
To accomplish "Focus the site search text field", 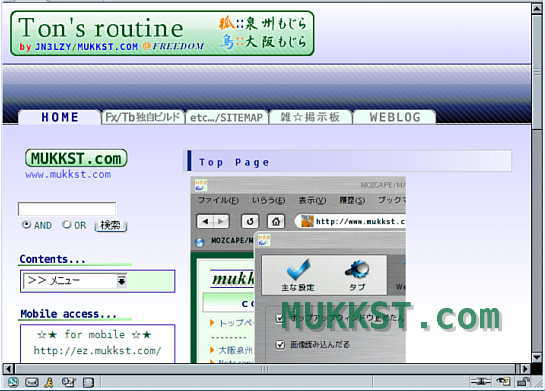I will (x=67, y=209).
